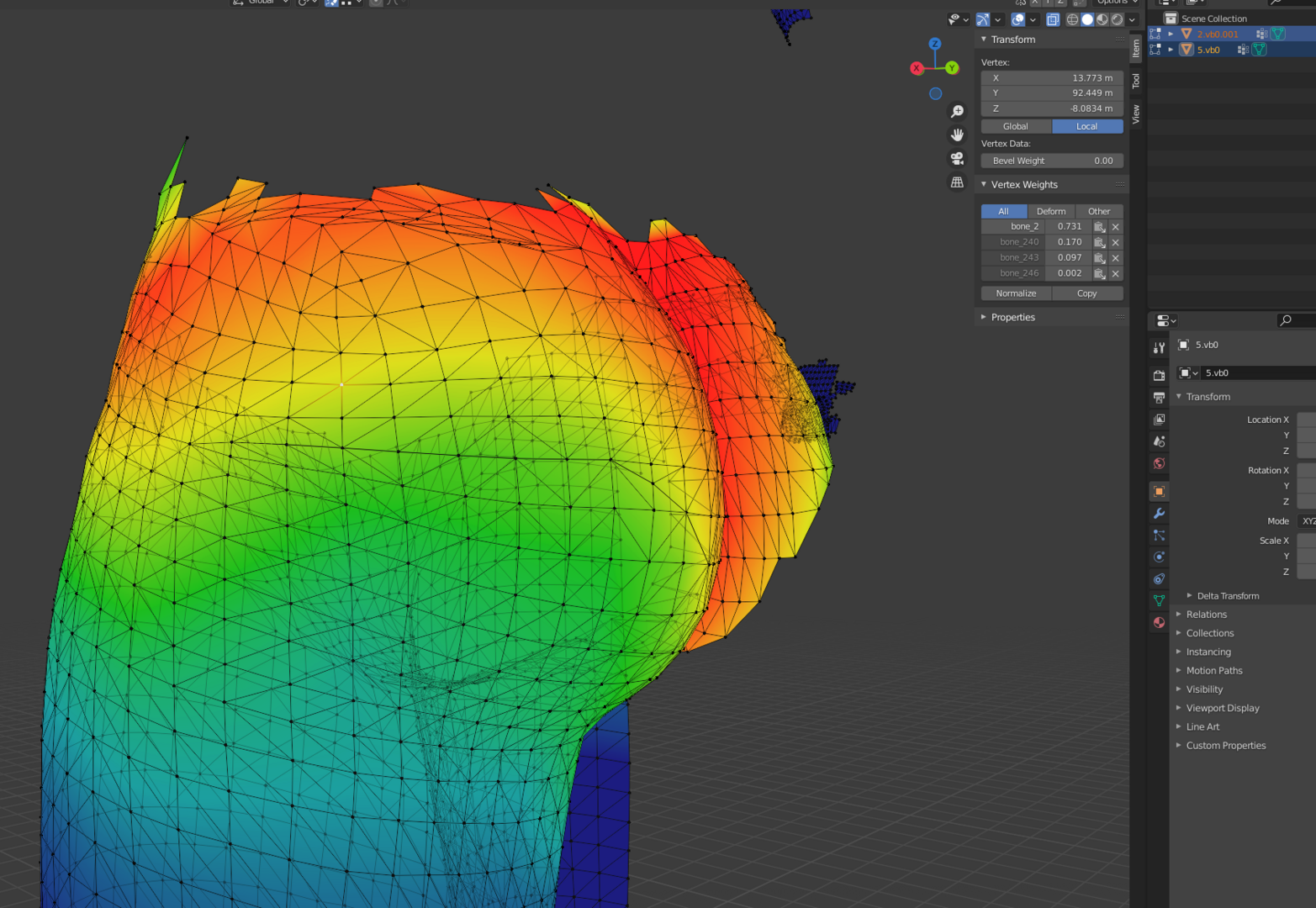Image resolution: width=1316 pixels, height=908 pixels.
Task: Open the Tool sidebar tab
Action: point(1136,81)
